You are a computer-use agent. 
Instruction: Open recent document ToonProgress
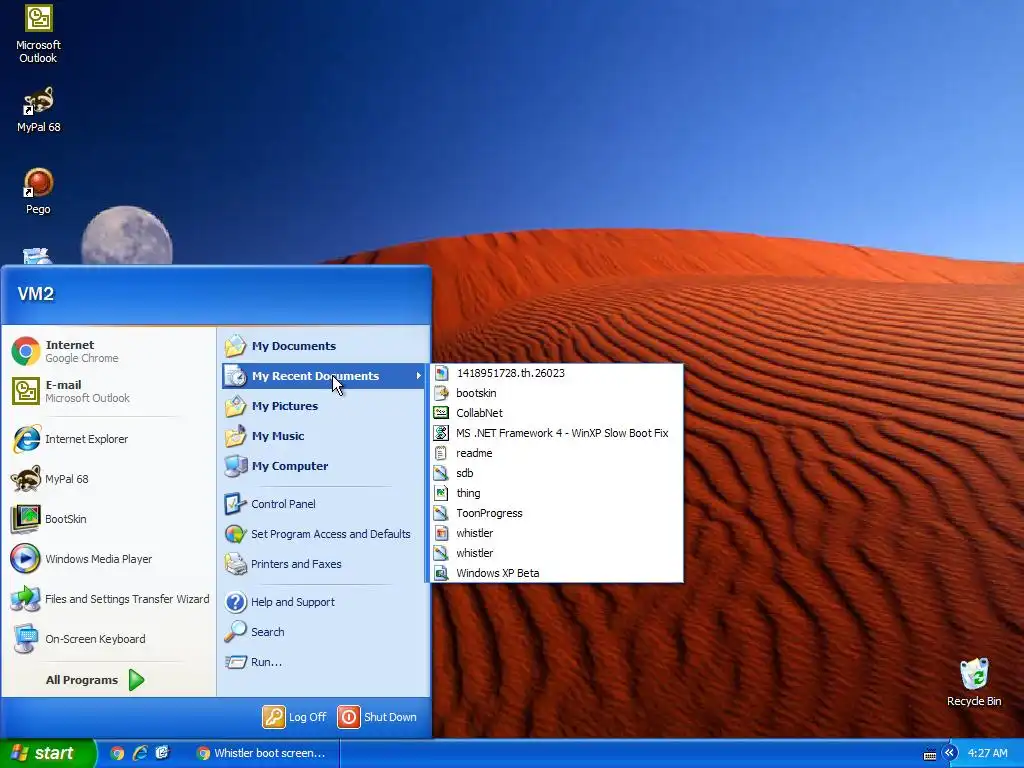click(x=557, y=513)
